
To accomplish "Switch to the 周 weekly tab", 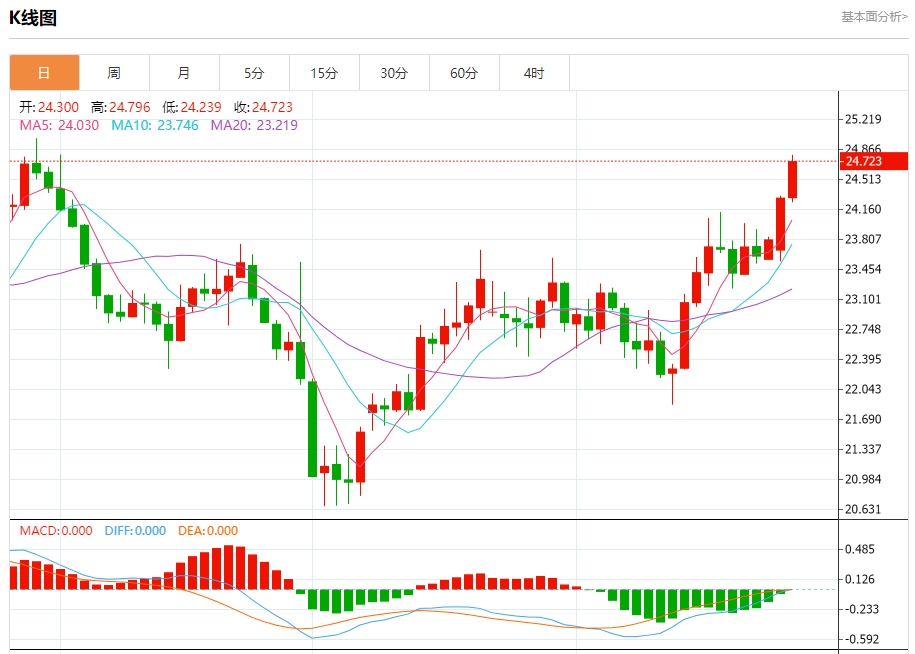I will (x=114, y=73).
